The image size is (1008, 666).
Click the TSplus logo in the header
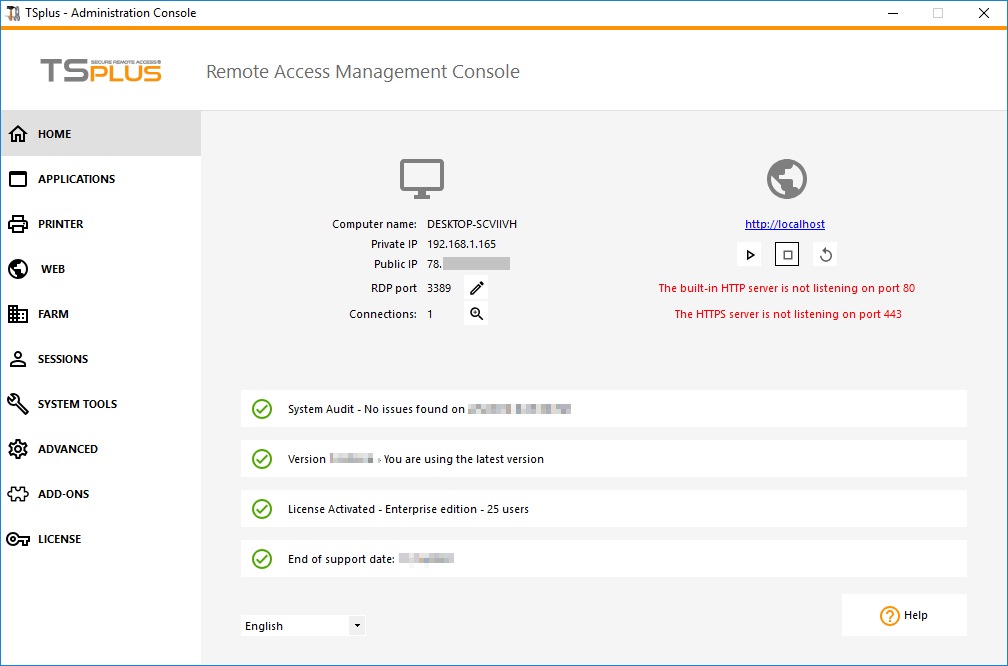click(100, 71)
